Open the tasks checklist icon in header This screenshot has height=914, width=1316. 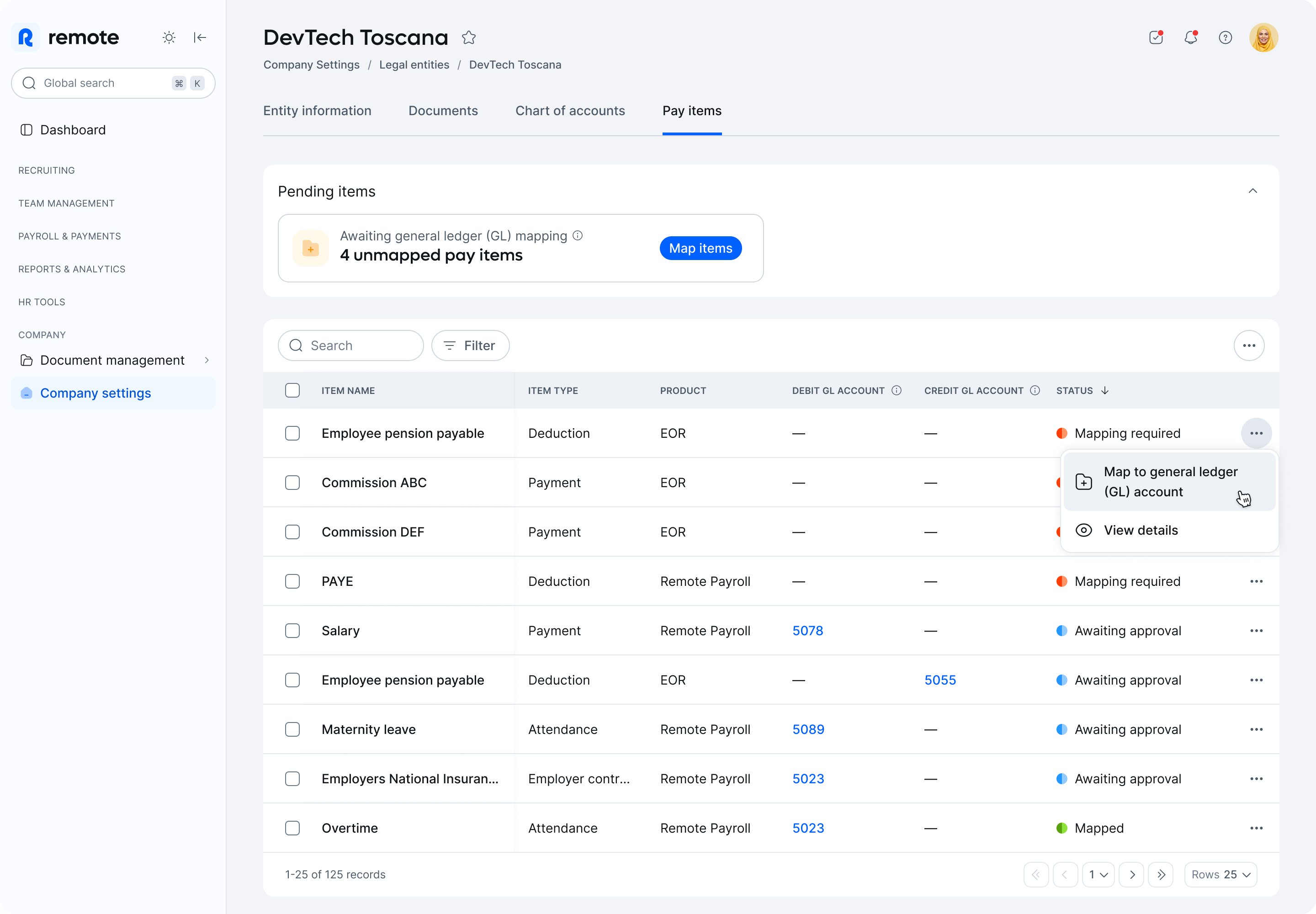(x=1156, y=38)
